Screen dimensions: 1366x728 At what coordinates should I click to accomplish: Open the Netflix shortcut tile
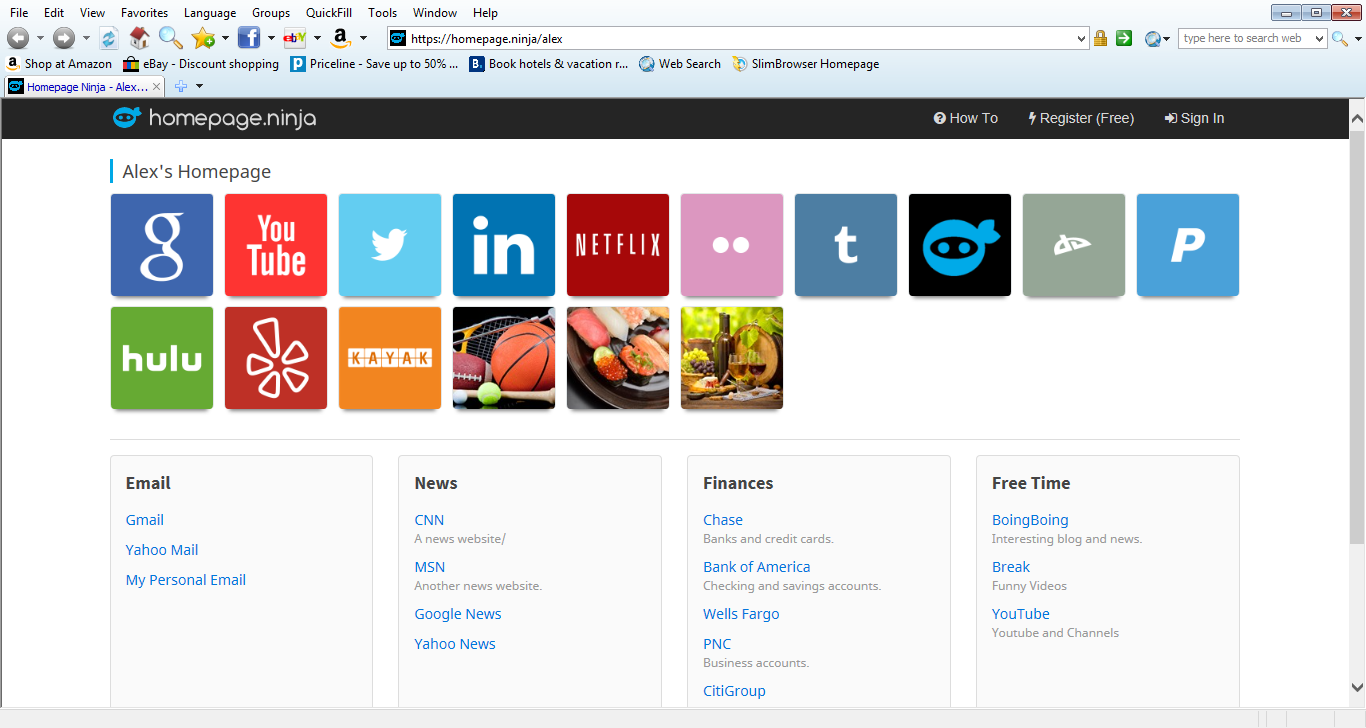[617, 244]
